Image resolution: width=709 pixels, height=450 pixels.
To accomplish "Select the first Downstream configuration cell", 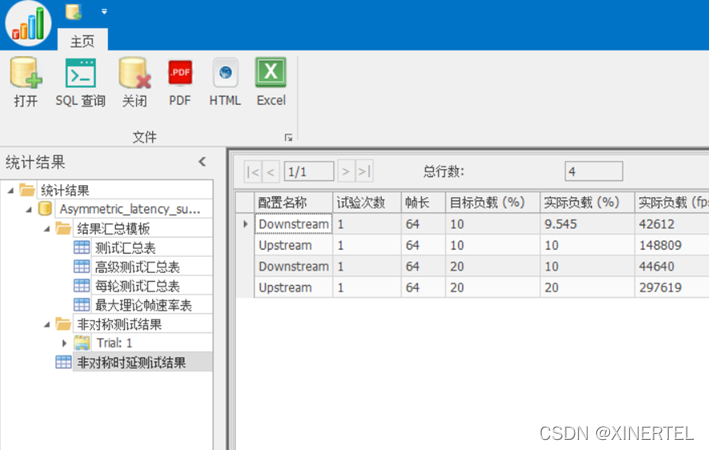I will click(293, 224).
